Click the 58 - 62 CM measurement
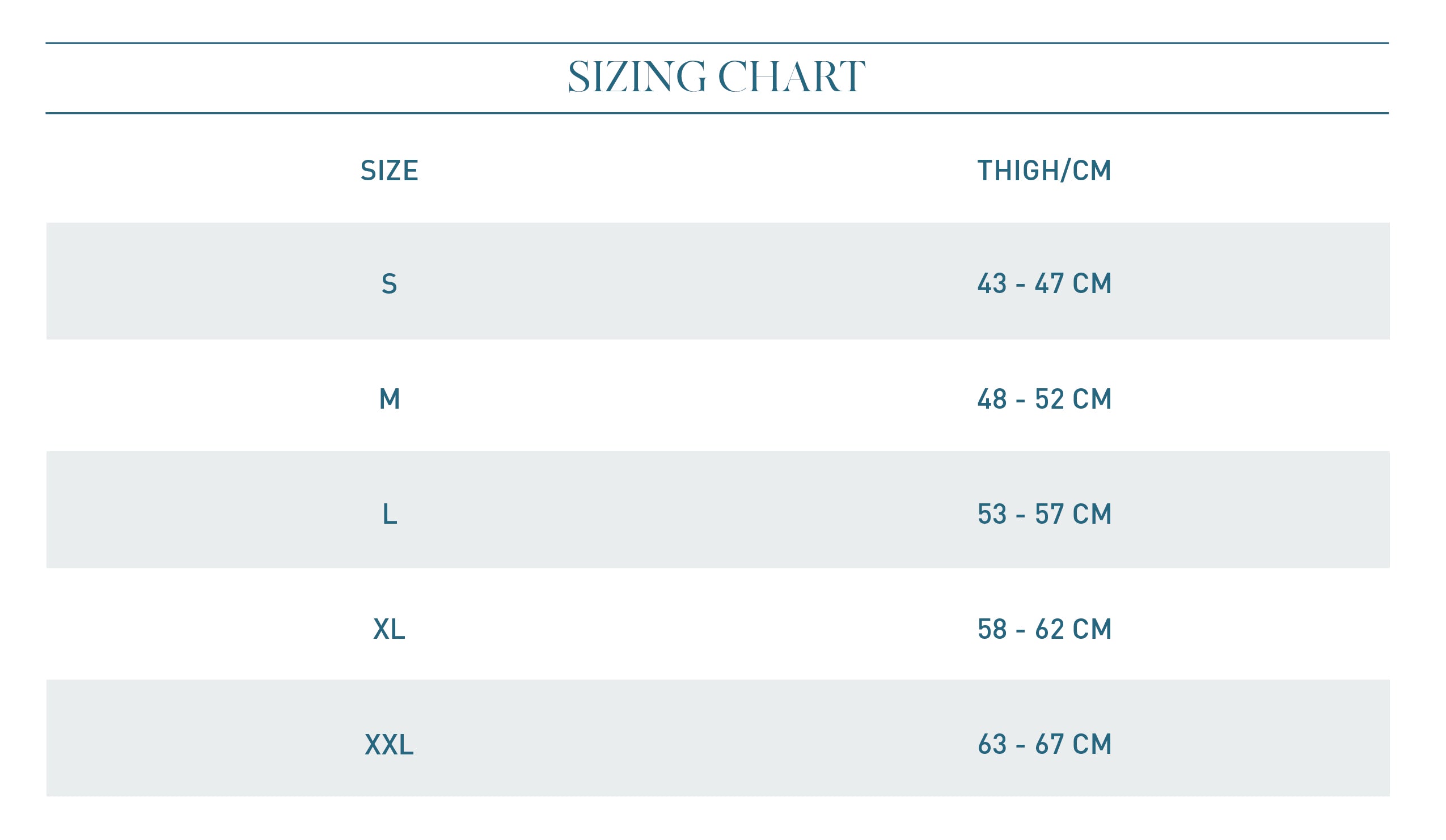The width and height of the screenshot is (1446, 840). (x=1045, y=629)
